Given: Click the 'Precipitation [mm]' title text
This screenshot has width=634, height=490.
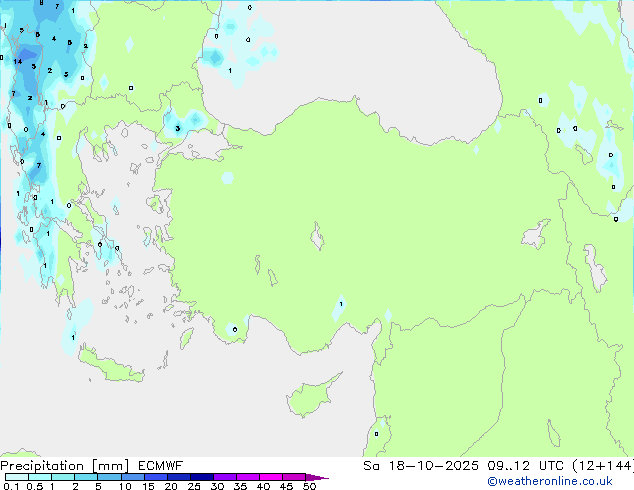Looking at the screenshot, I should click(65, 466).
